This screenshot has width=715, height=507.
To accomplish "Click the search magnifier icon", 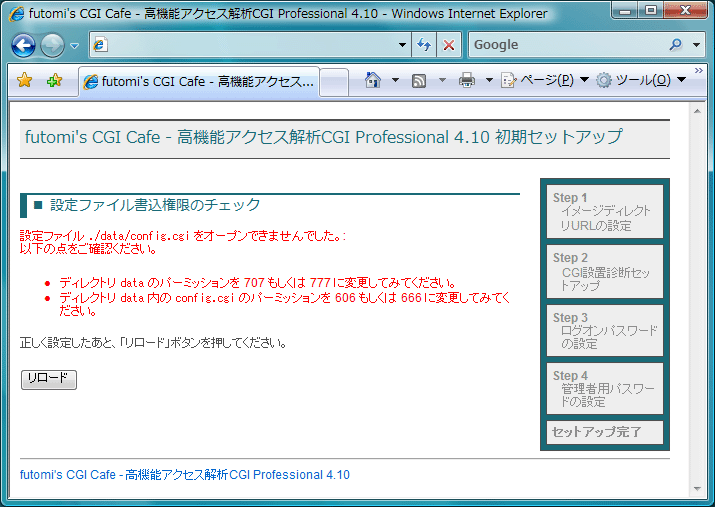I will (x=676, y=45).
